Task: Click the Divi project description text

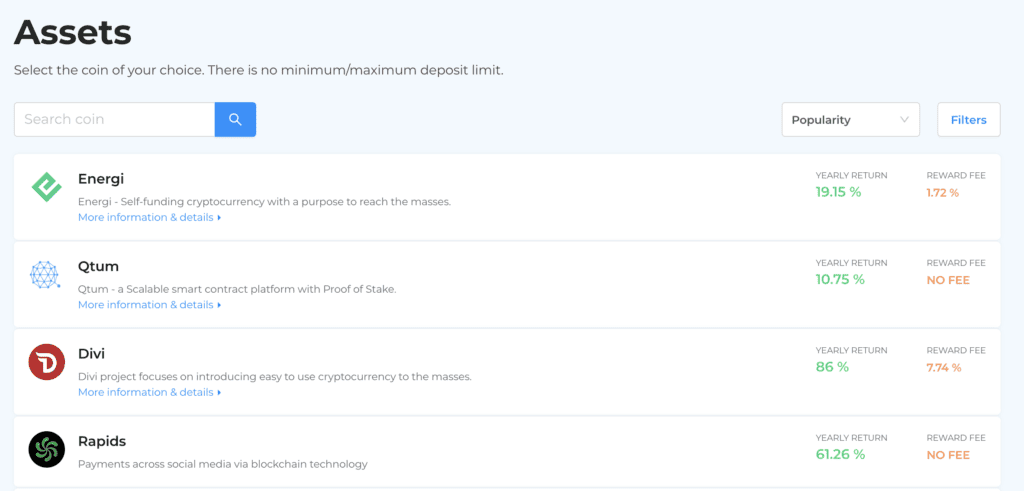Action: tap(274, 377)
